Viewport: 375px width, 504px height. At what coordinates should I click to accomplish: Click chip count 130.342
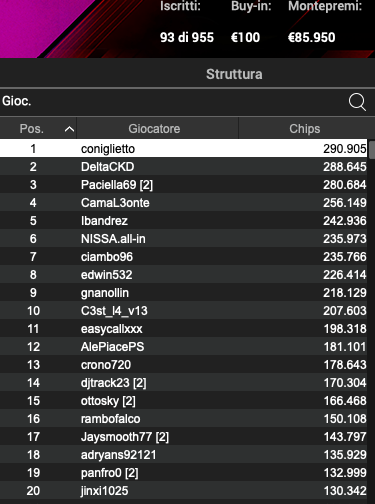(x=345, y=491)
